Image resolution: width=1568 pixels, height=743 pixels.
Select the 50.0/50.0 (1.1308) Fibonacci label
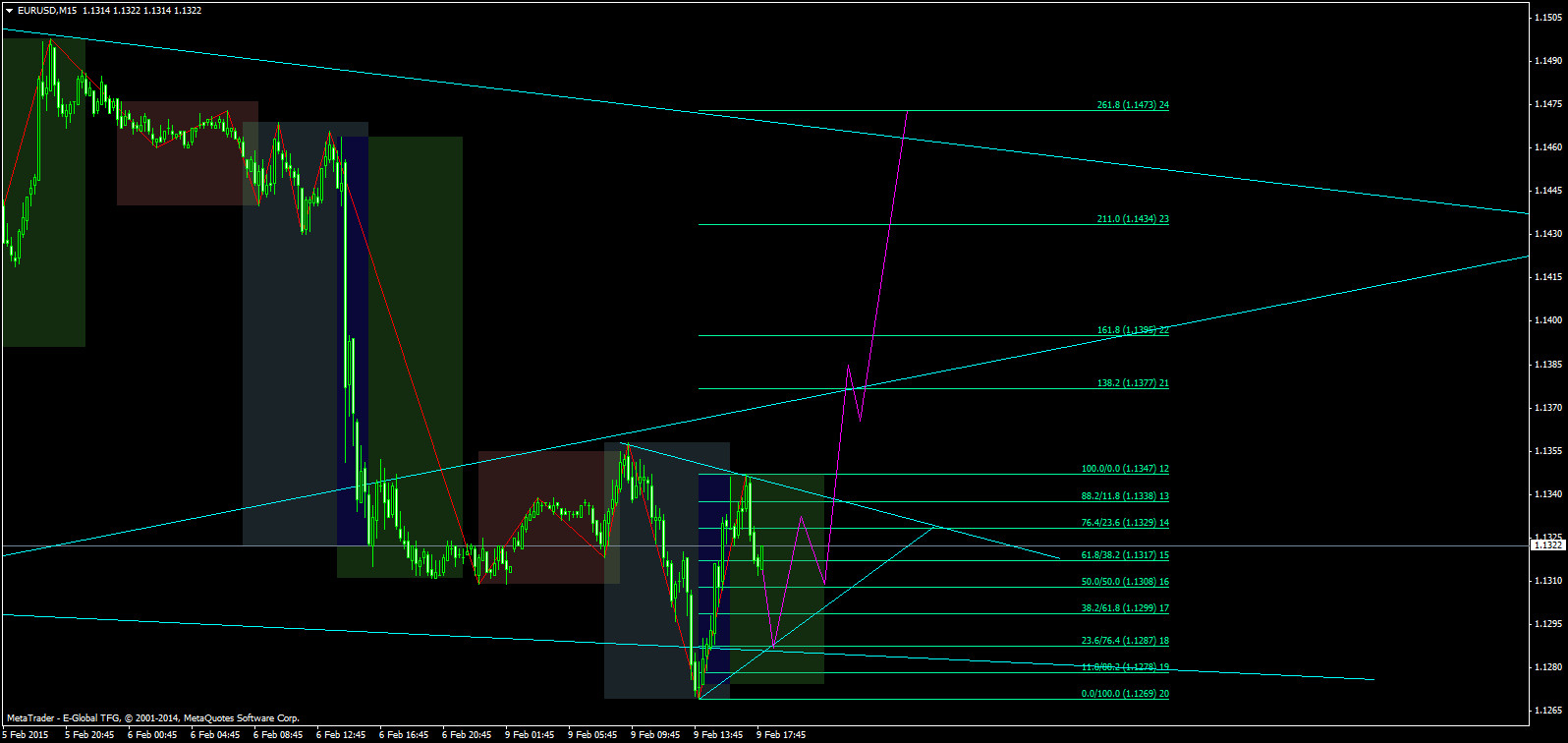[x=1124, y=582]
